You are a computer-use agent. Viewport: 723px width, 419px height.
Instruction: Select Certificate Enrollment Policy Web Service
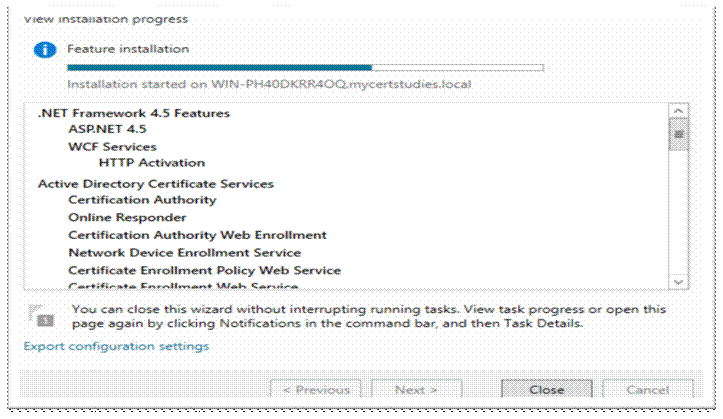tap(205, 270)
